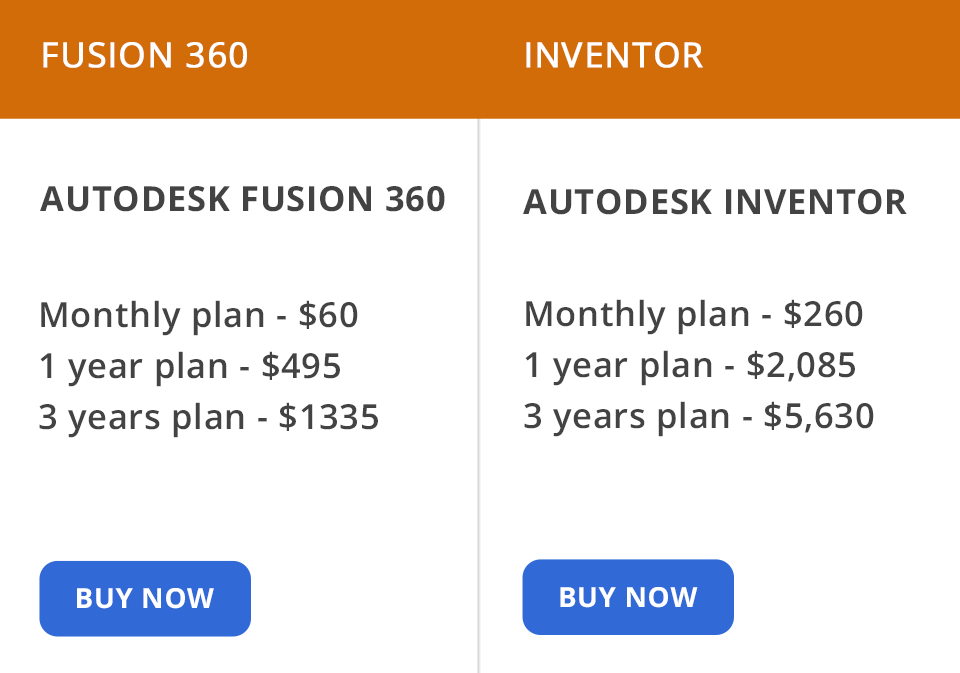Image resolution: width=960 pixels, height=673 pixels.
Task: Select the AUTODESK FUSION 360 heading
Action: coord(243,200)
